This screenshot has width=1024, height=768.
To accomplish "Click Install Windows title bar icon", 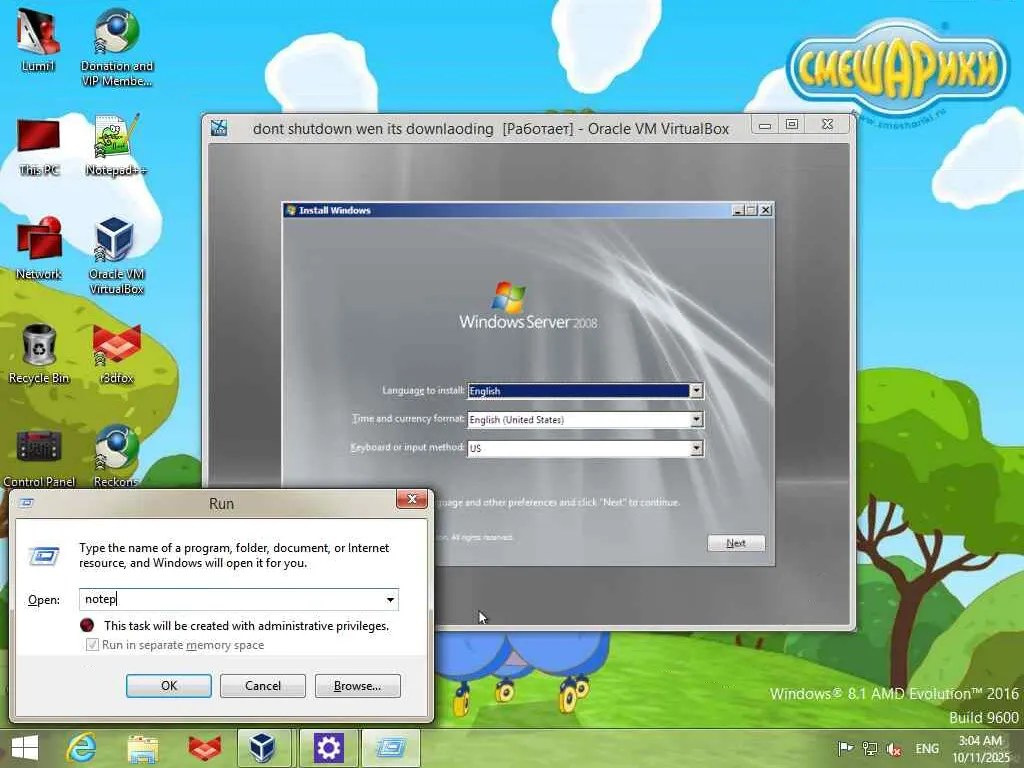I will coord(291,210).
